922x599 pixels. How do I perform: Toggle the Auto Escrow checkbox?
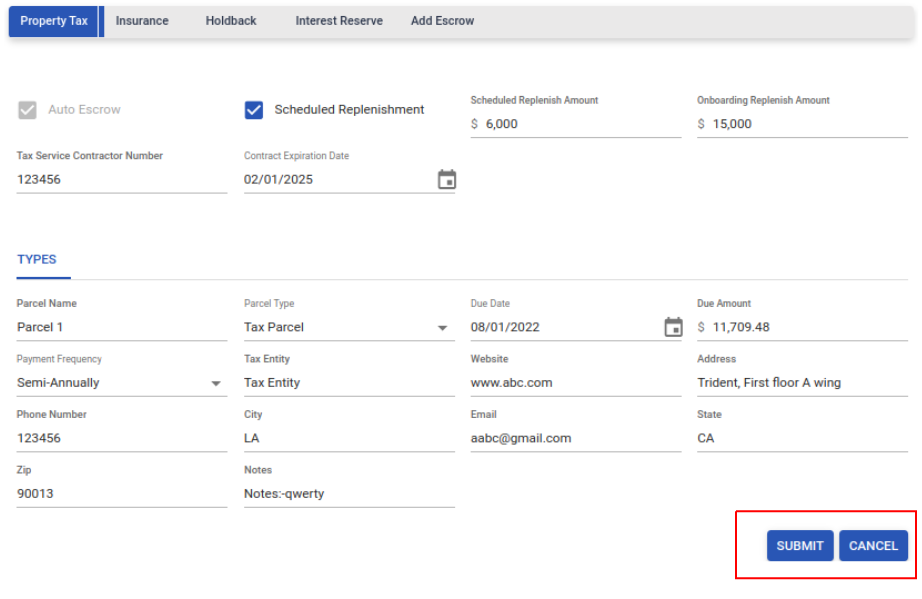tap(27, 110)
